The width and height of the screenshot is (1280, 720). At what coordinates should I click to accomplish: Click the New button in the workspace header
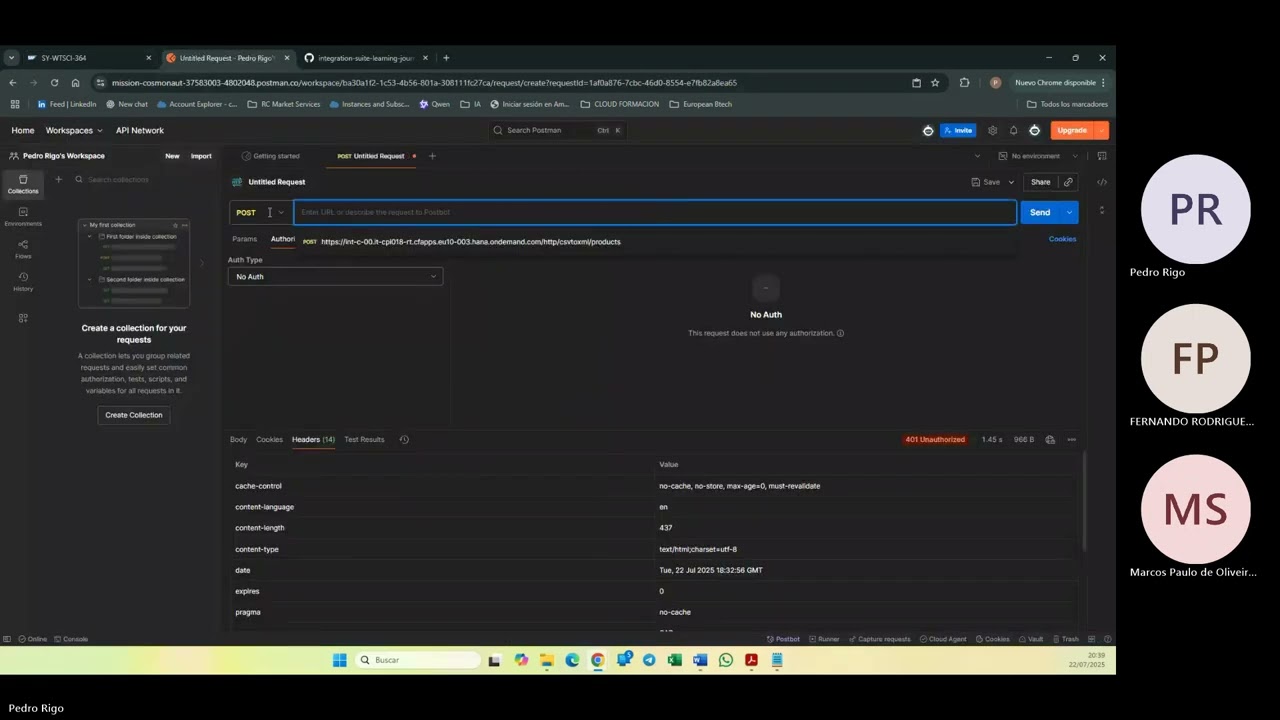172,156
